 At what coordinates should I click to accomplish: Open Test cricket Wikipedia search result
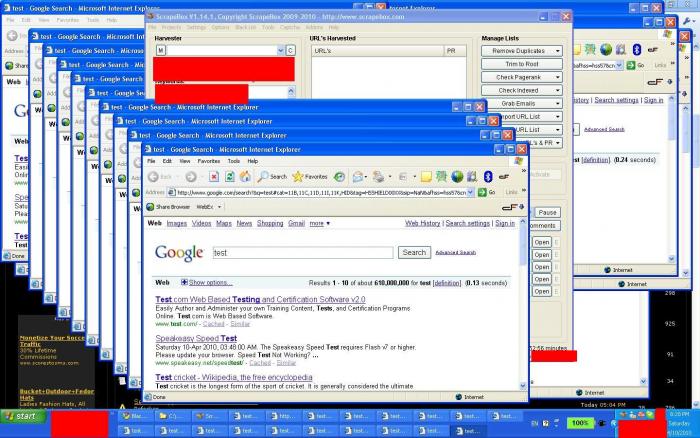tap(234, 377)
